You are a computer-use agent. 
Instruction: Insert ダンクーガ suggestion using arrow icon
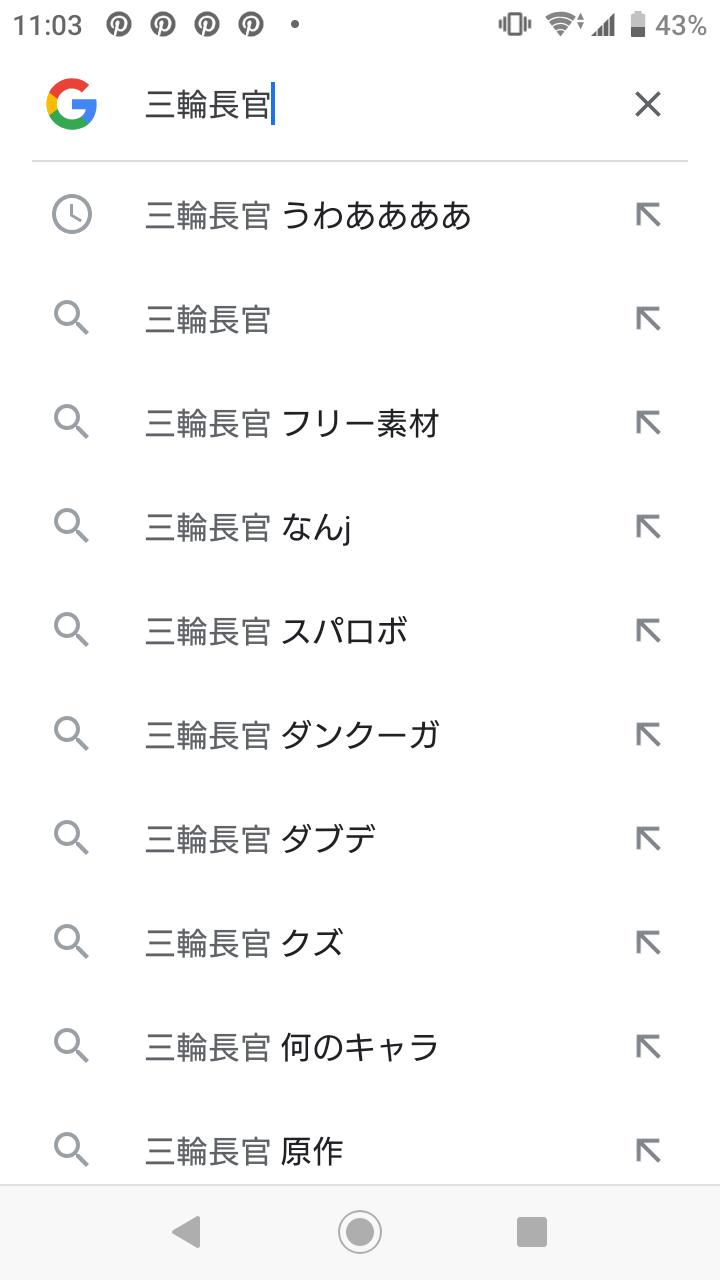pyautogui.click(x=648, y=735)
